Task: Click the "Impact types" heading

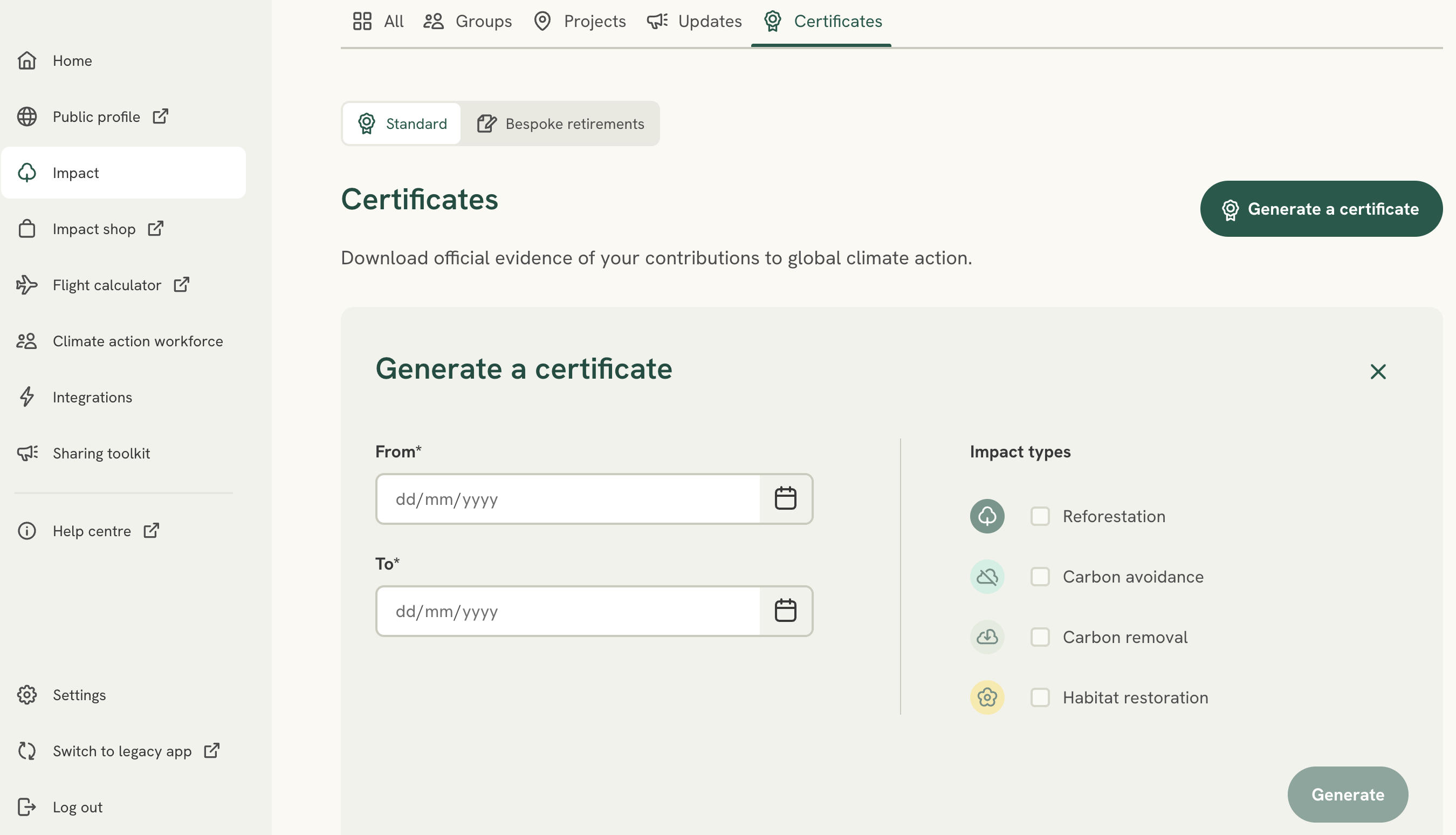Action: pyautogui.click(x=1020, y=452)
